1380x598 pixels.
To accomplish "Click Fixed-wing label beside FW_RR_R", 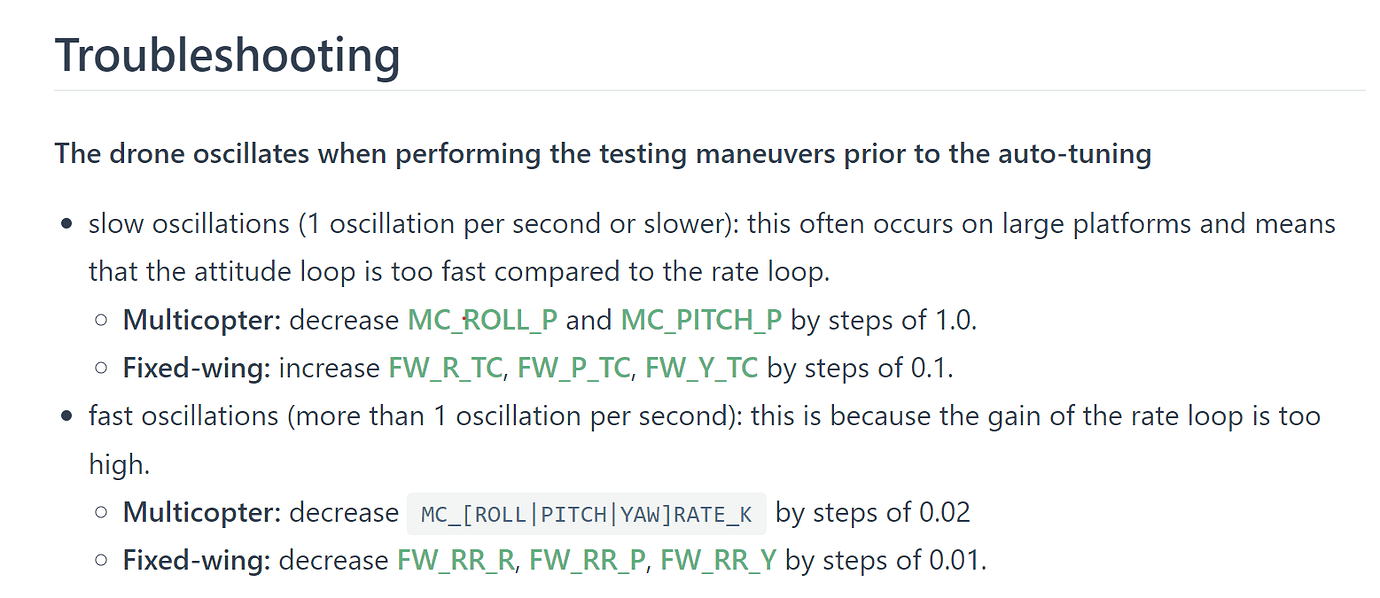I will (x=197, y=560).
